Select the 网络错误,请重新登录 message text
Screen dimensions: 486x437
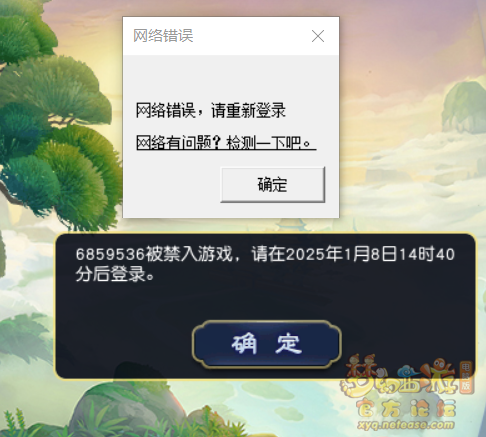[x=210, y=110]
